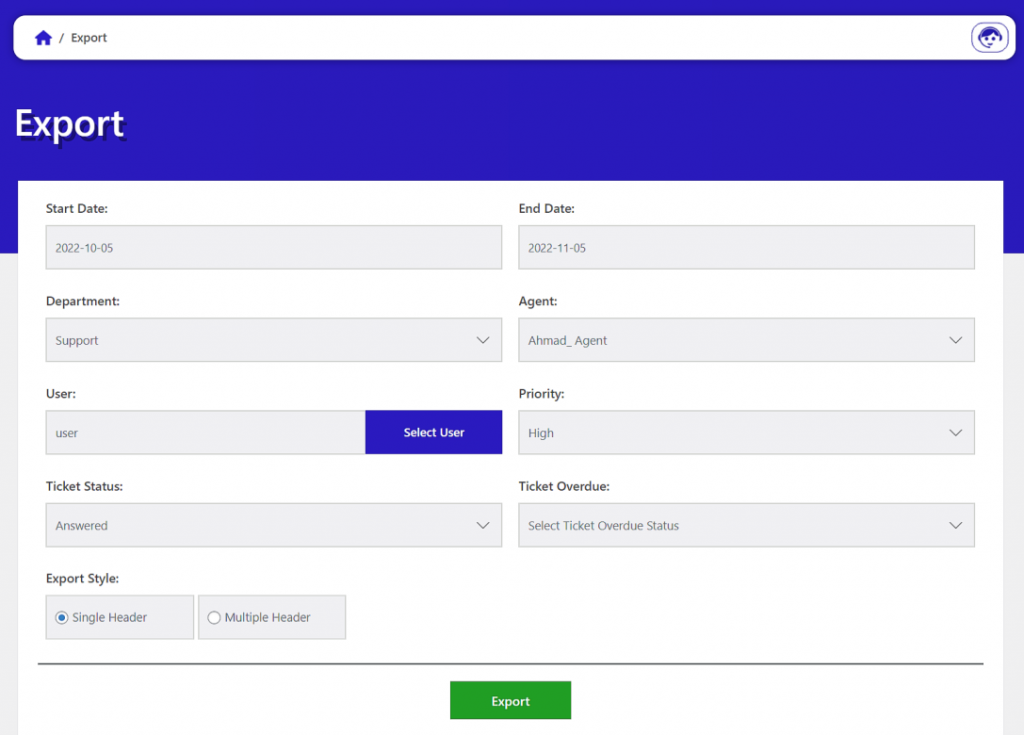Open the support avatar icon top right

989,37
